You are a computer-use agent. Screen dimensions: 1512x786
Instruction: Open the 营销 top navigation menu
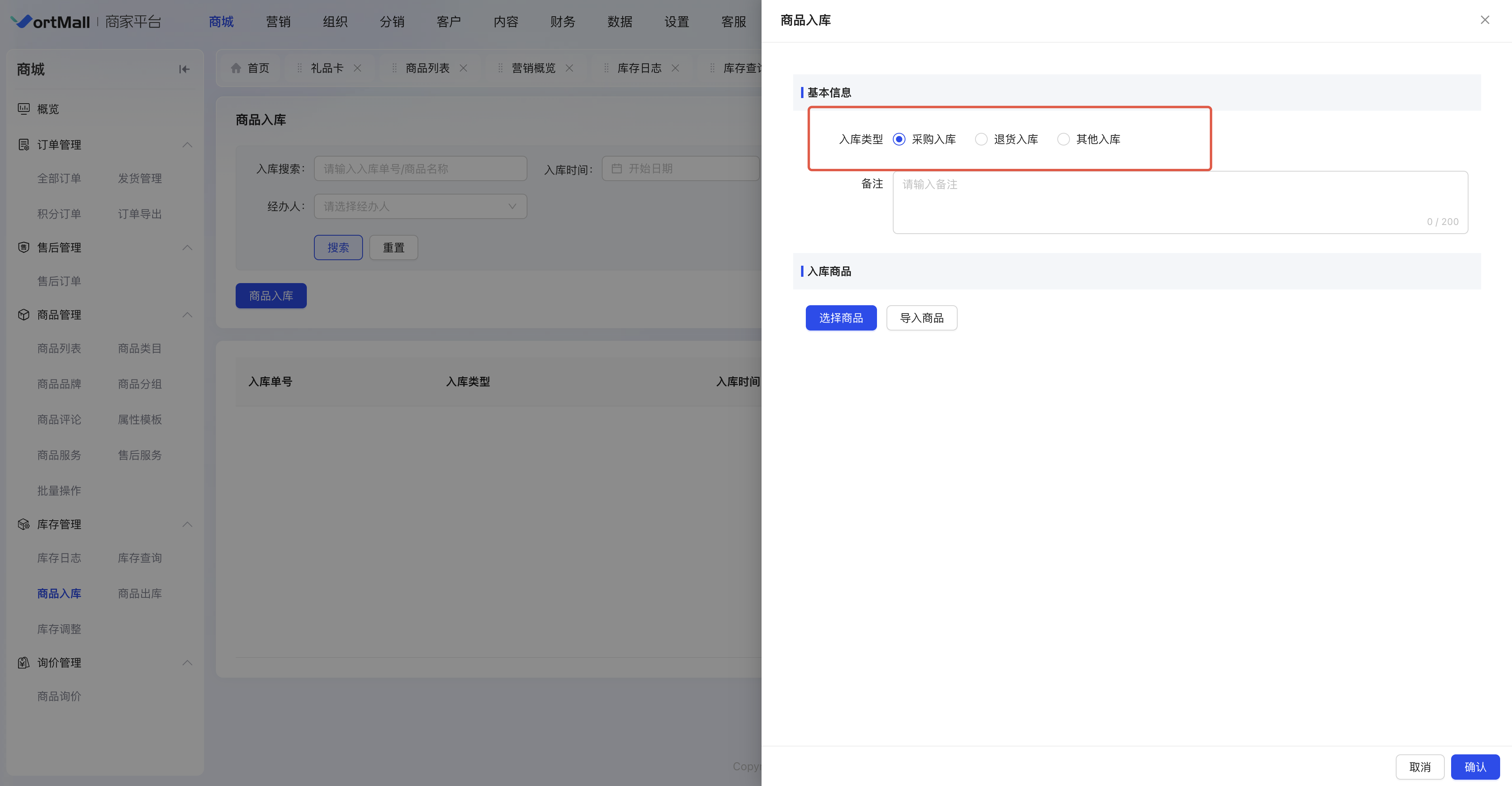click(278, 22)
